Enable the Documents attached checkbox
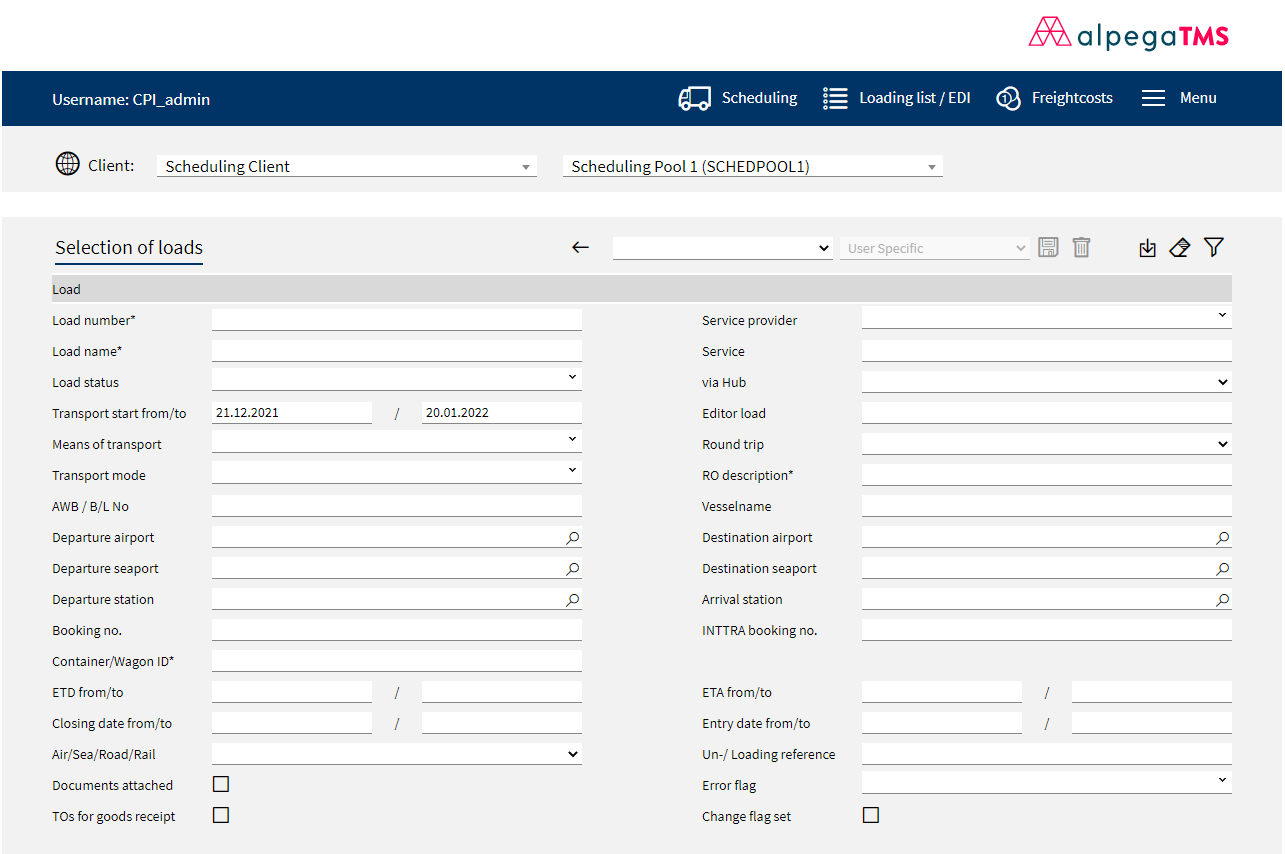 click(220, 784)
